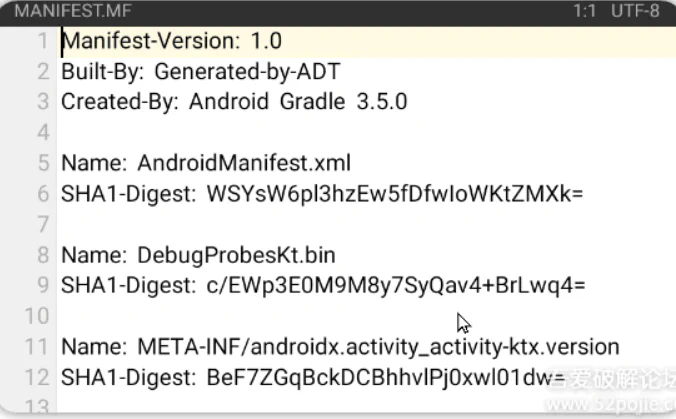
Task: Click the 1:1 cursor position indicator
Action: [585, 10]
